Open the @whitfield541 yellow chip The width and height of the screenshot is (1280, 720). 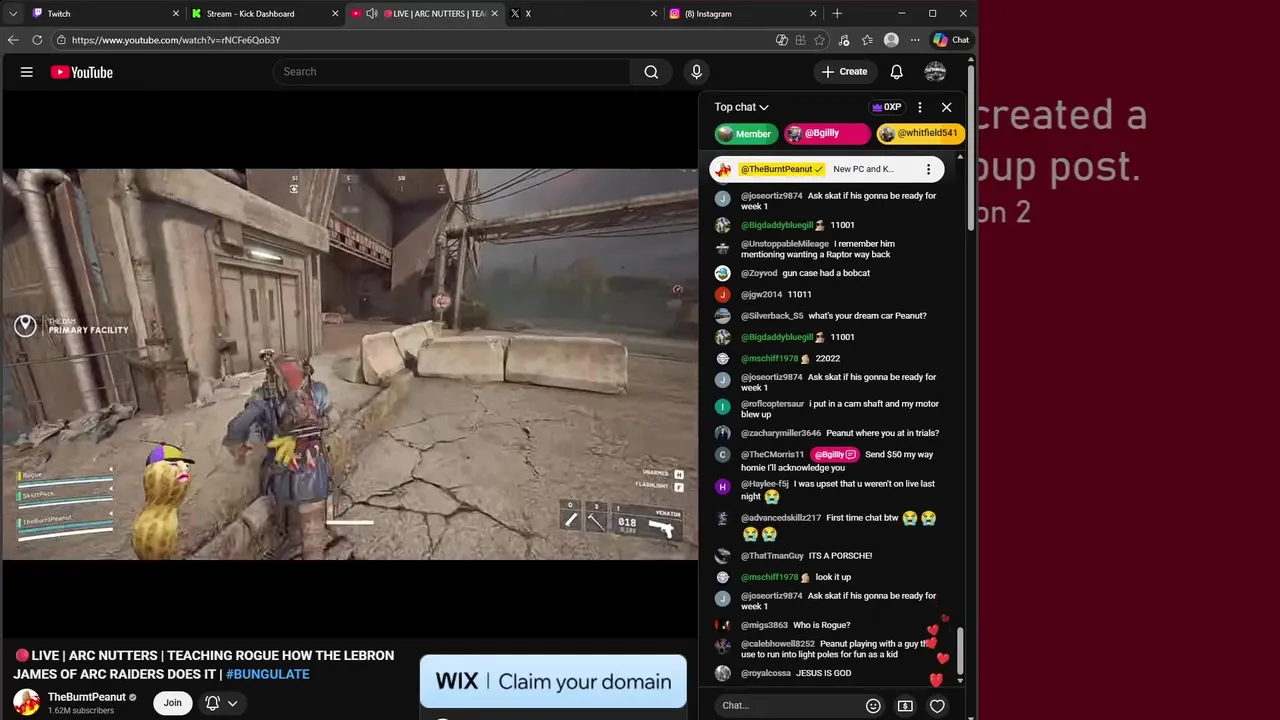(920, 133)
